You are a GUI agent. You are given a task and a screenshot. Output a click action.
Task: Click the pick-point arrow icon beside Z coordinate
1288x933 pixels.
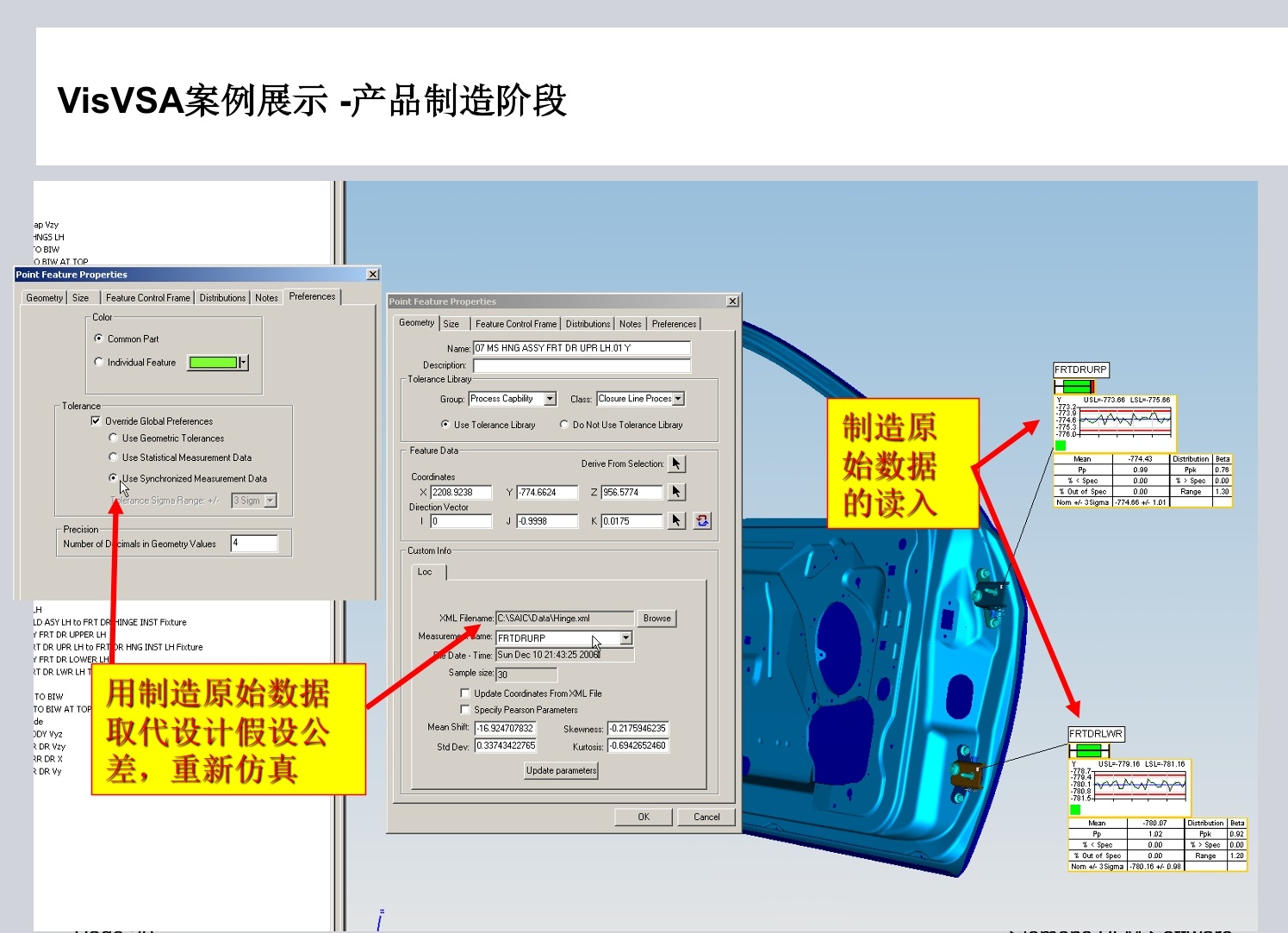click(677, 492)
